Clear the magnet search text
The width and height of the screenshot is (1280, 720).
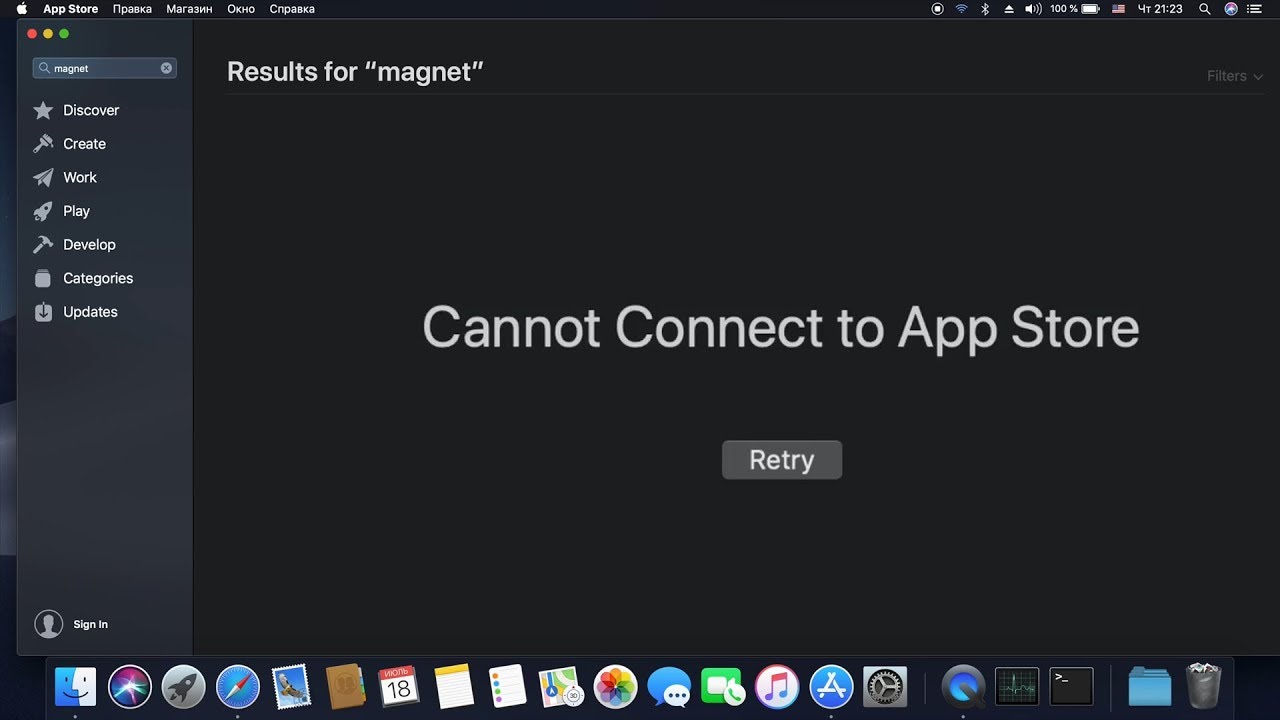[166, 68]
